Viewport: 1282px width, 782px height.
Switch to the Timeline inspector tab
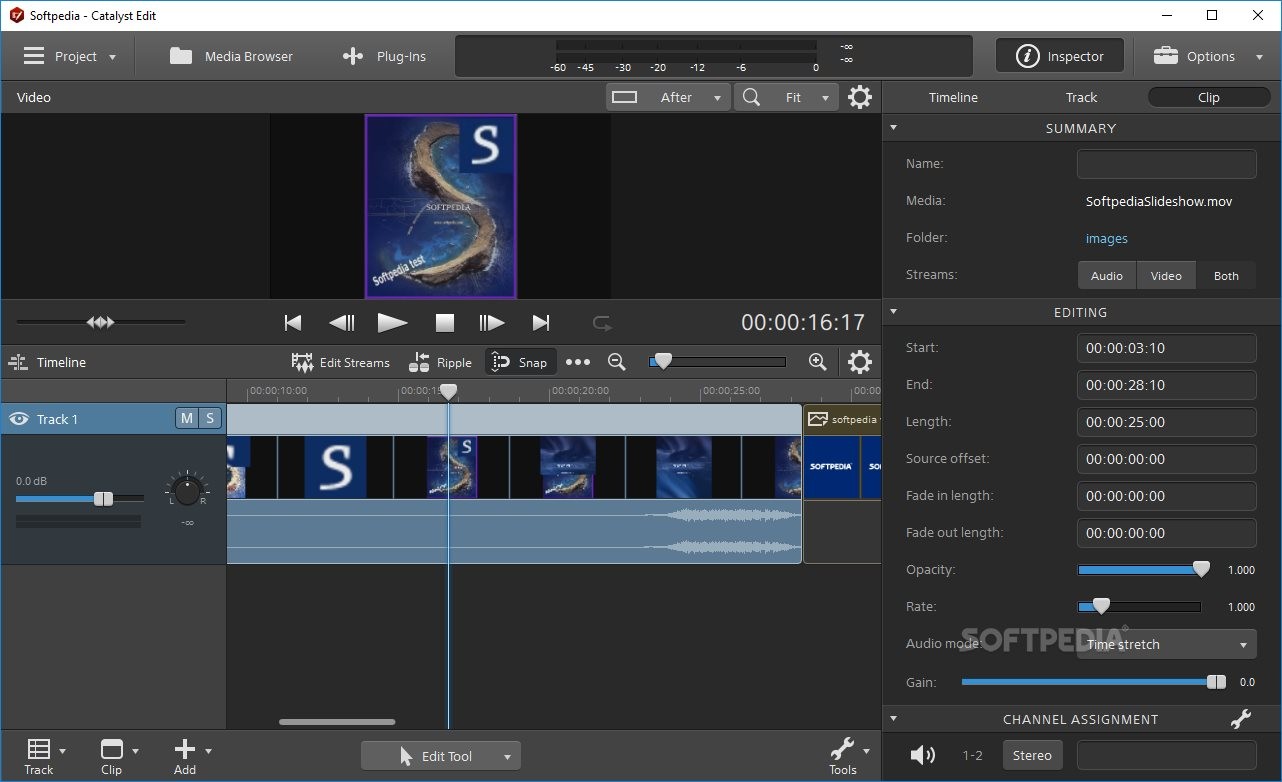953,97
